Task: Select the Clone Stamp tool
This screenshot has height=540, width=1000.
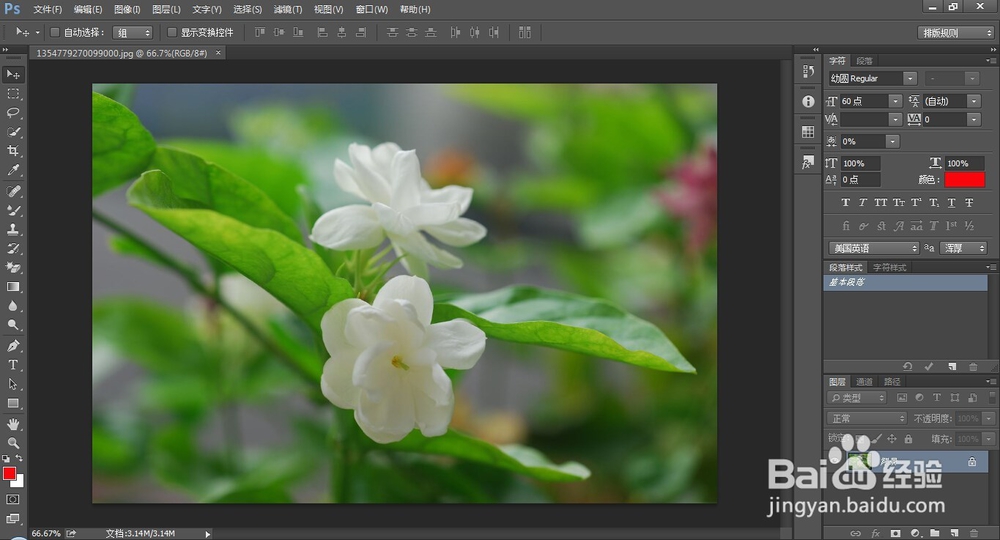Action: pyautogui.click(x=13, y=229)
